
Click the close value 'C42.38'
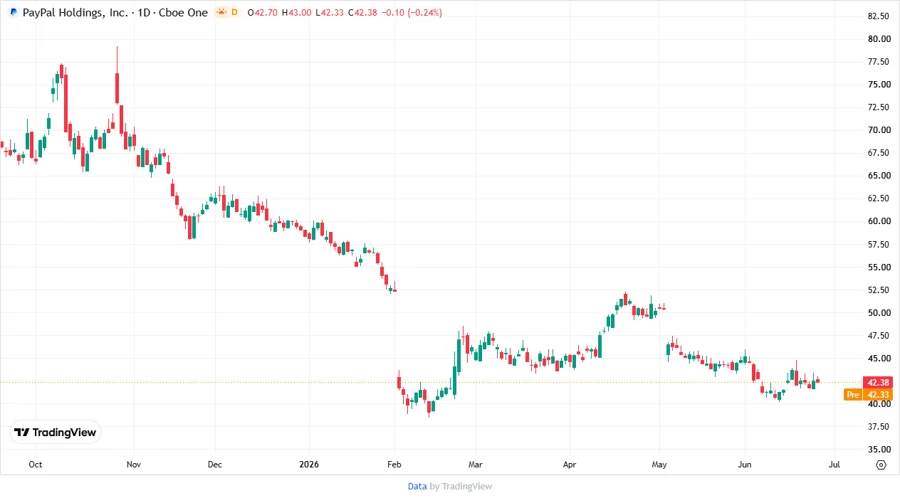tap(363, 13)
